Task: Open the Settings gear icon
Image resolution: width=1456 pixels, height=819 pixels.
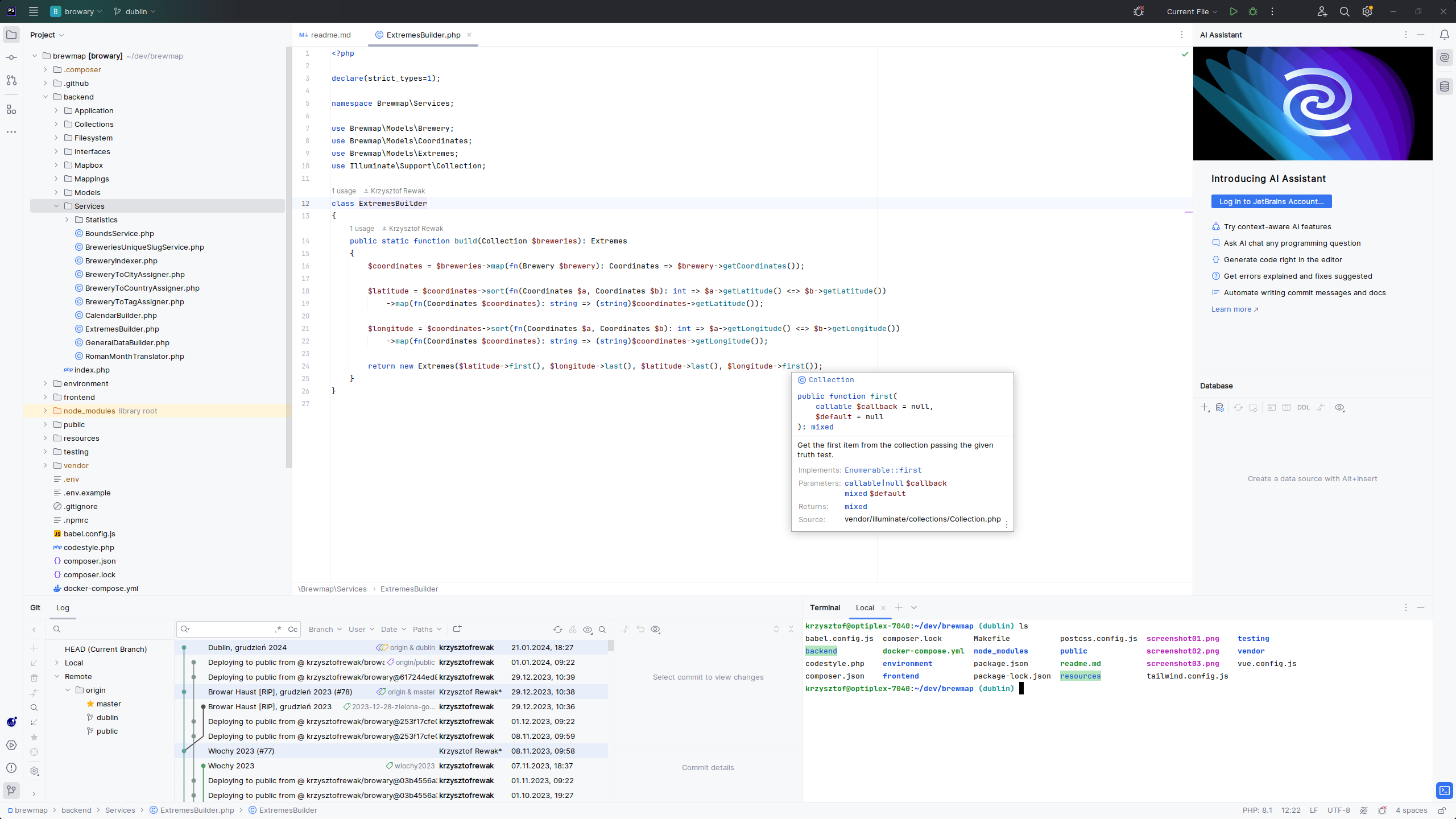Action: click(1367, 11)
